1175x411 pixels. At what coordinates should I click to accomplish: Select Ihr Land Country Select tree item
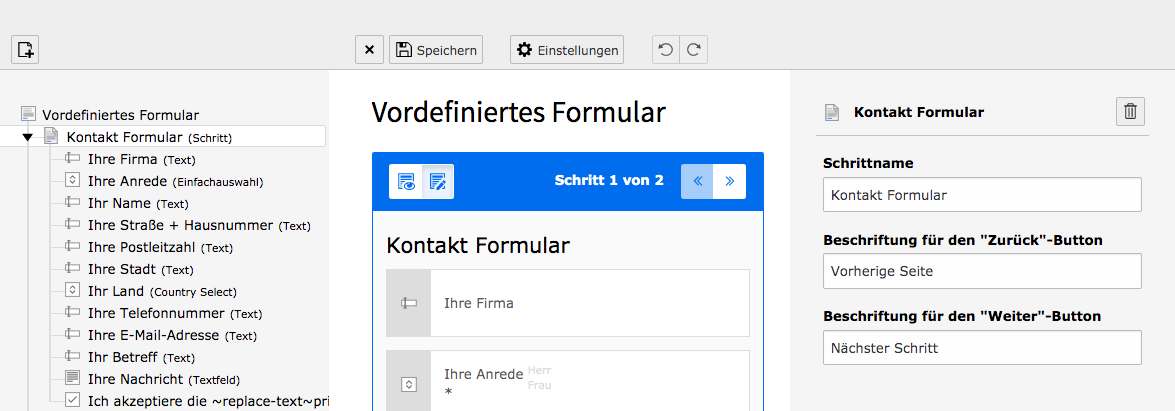point(162,291)
